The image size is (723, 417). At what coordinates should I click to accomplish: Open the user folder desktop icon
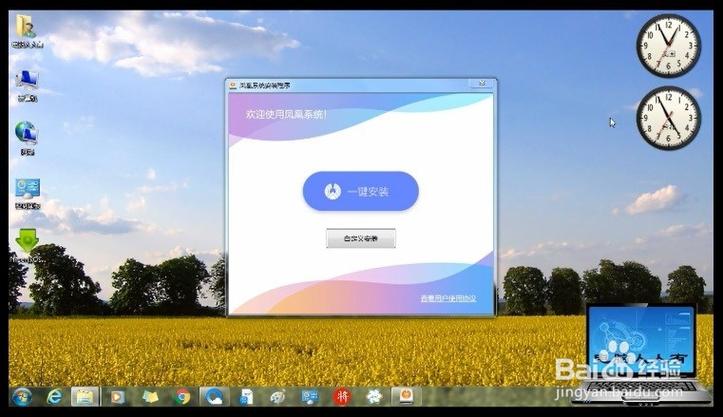(27, 31)
